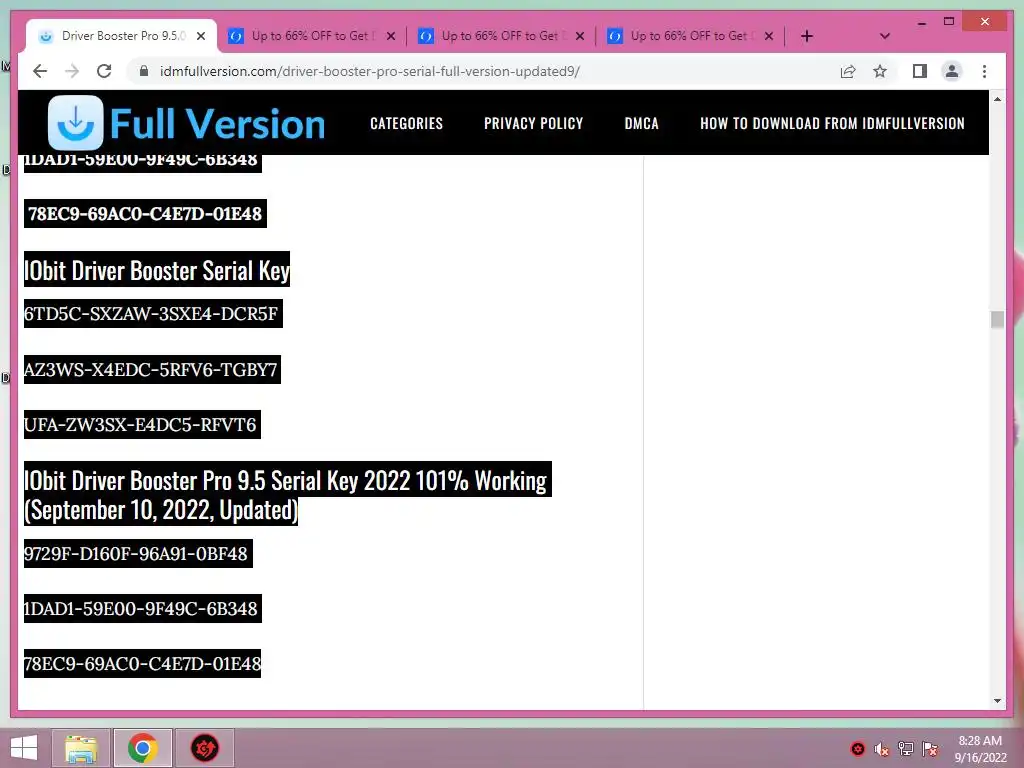The height and width of the screenshot is (768, 1024).
Task: Open Driver Booster from taskbar
Action: pos(204,748)
